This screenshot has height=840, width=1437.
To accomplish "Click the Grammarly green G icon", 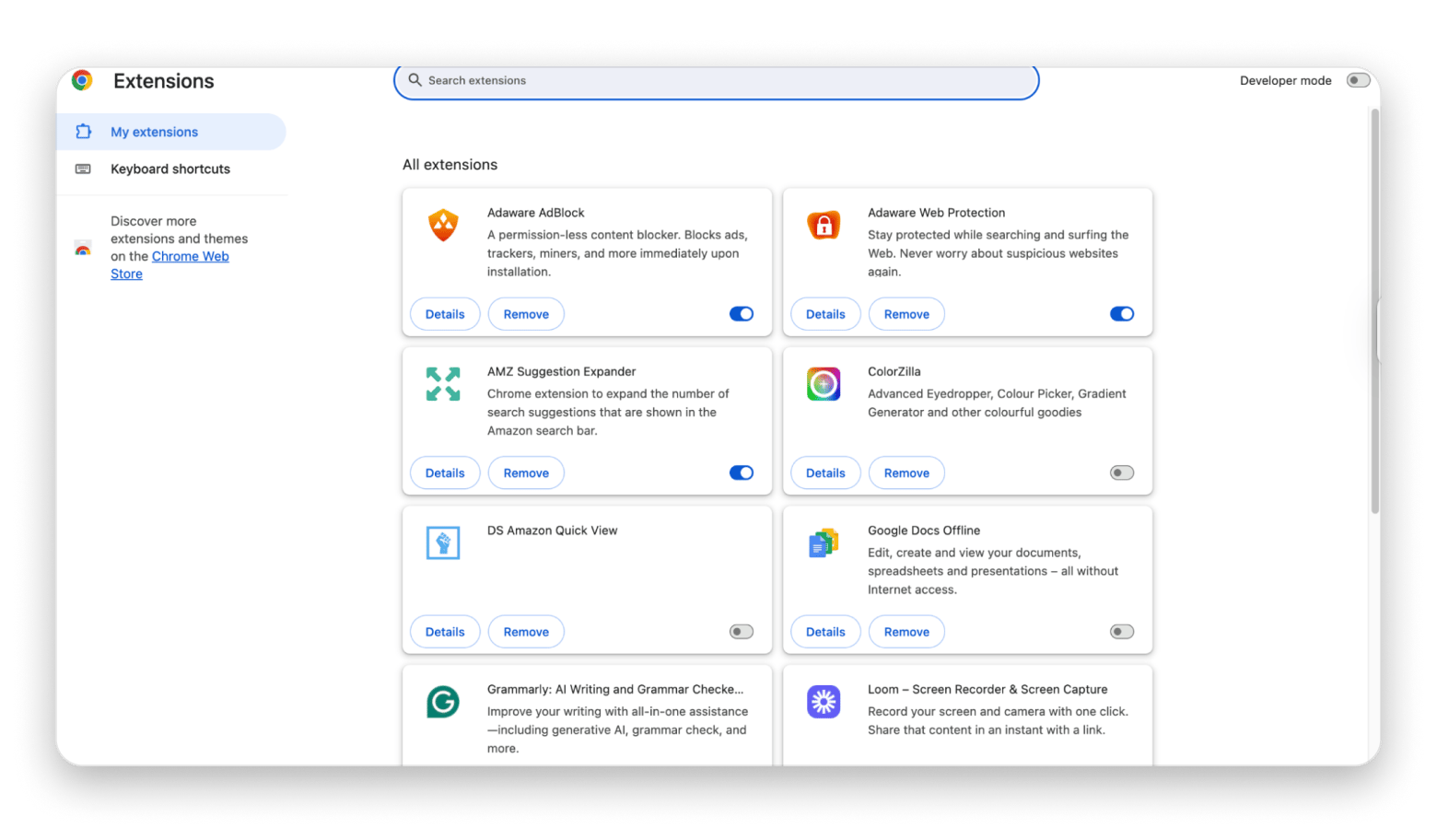I will 443,702.
